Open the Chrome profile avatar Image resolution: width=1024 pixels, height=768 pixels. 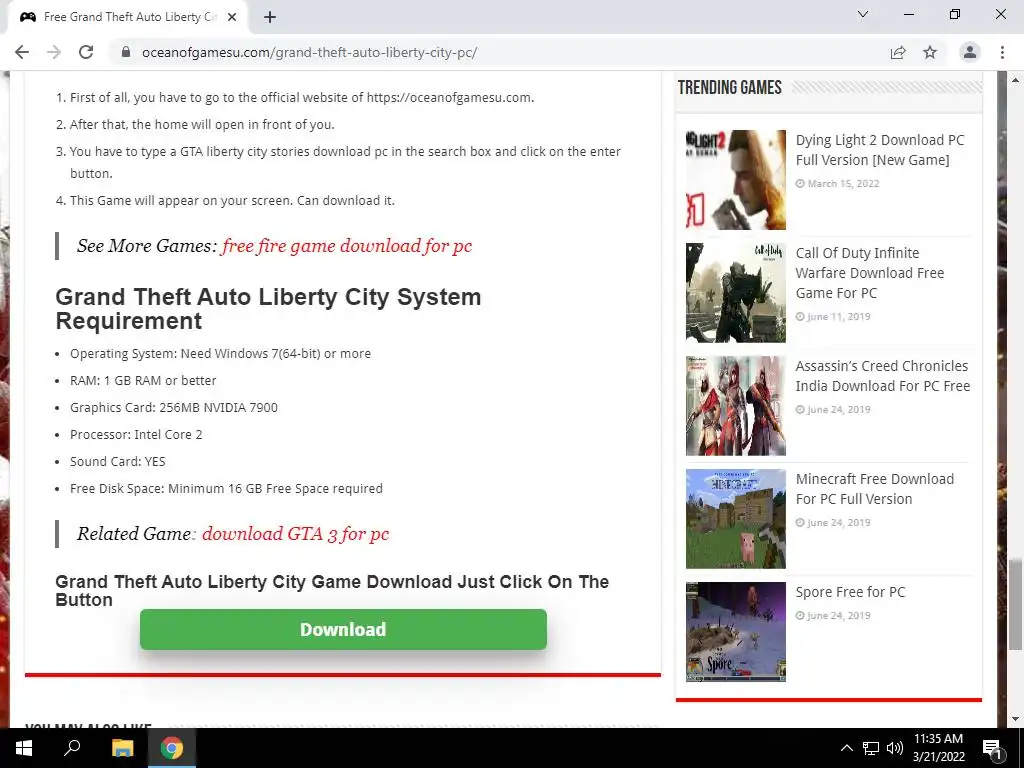[x=970, y=52]
